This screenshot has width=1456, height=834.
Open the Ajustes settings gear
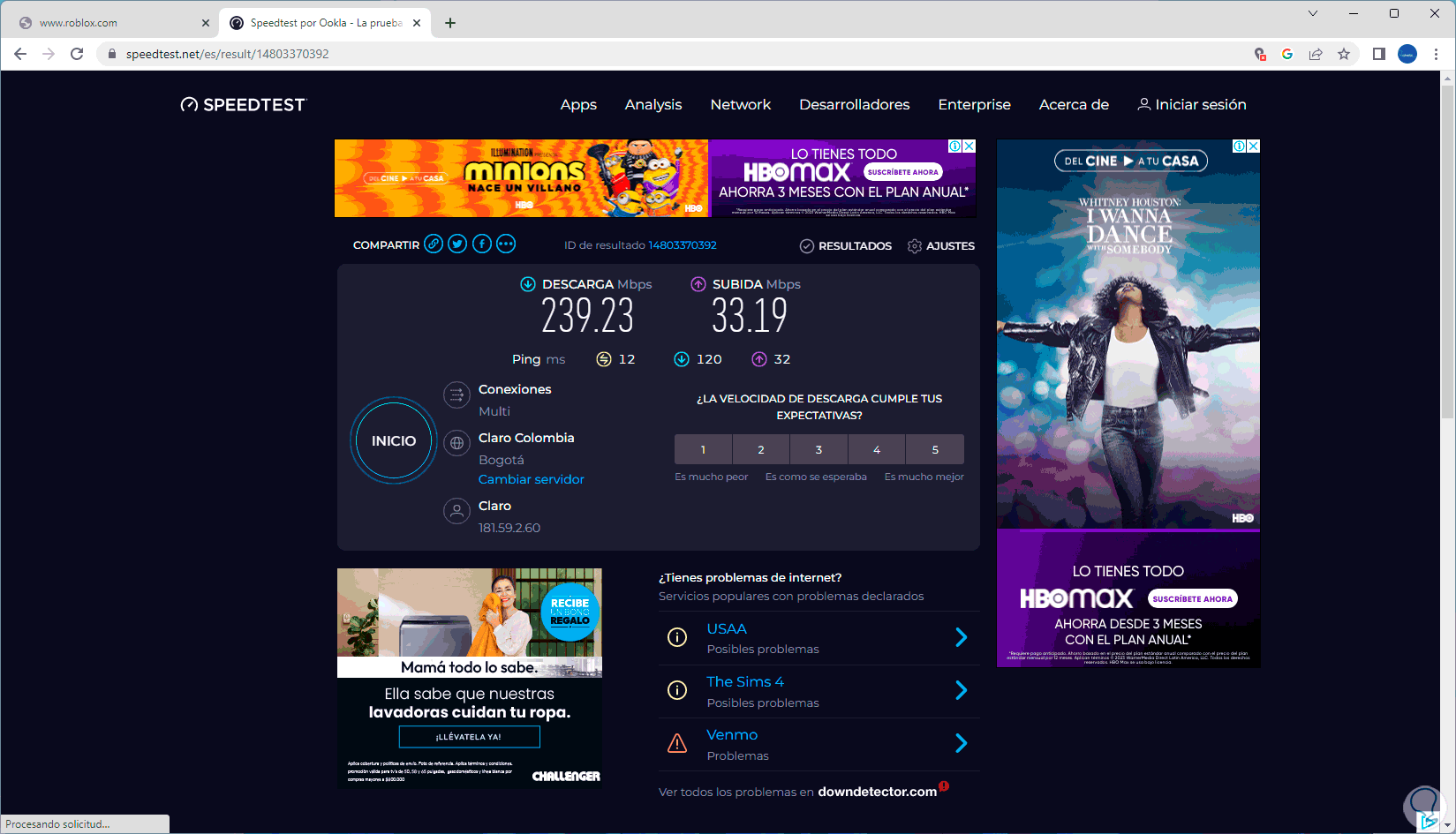915,246
